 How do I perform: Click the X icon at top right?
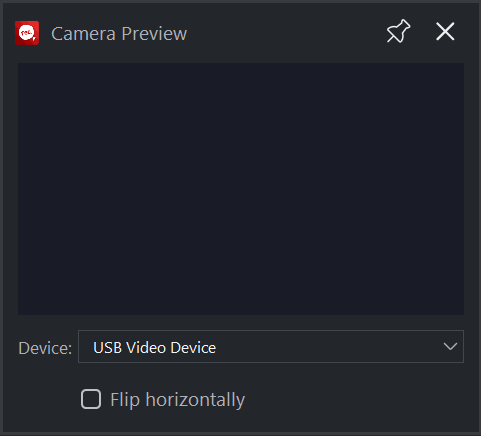click(445, 32)
